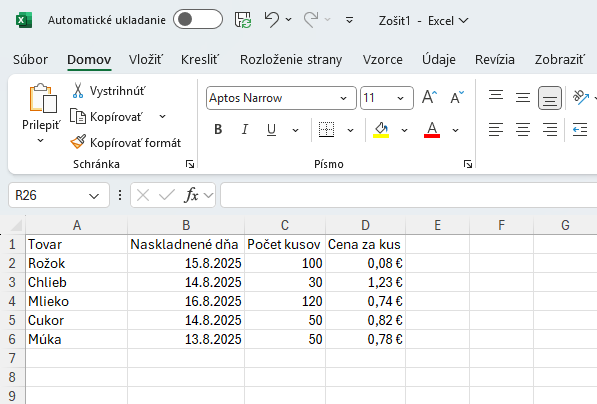Click the Name Box showing R26
Screen dimensions: 597x404
(48, 195)
